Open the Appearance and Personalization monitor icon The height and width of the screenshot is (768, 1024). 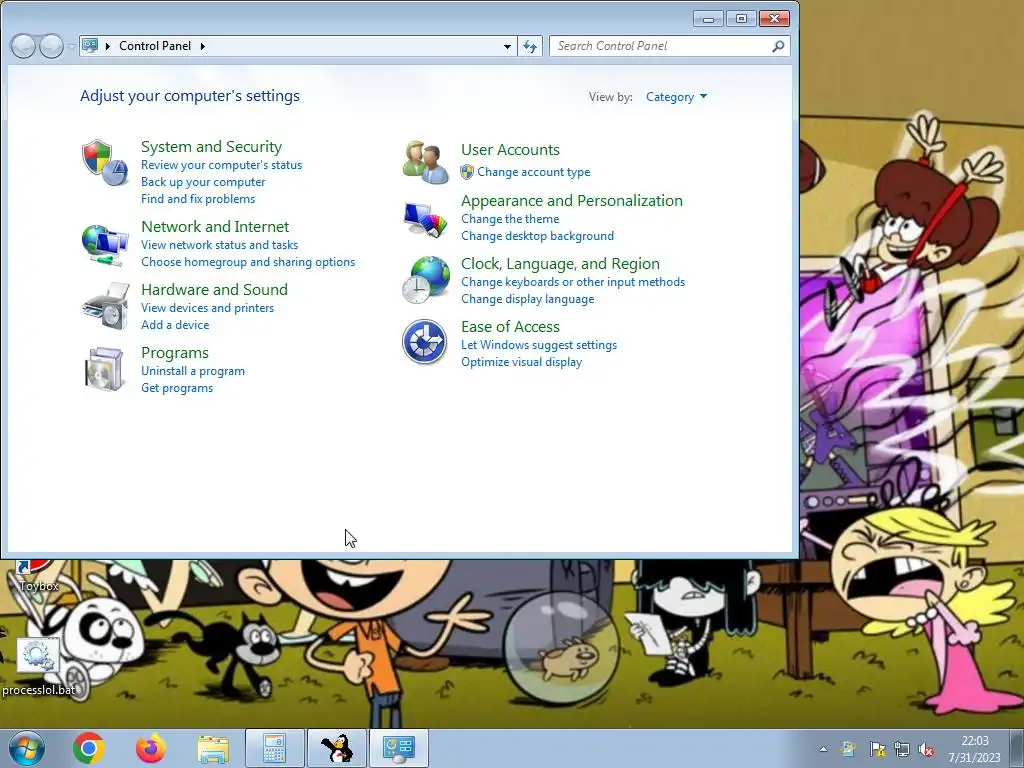pyautogui.click(x=425, y=220)
